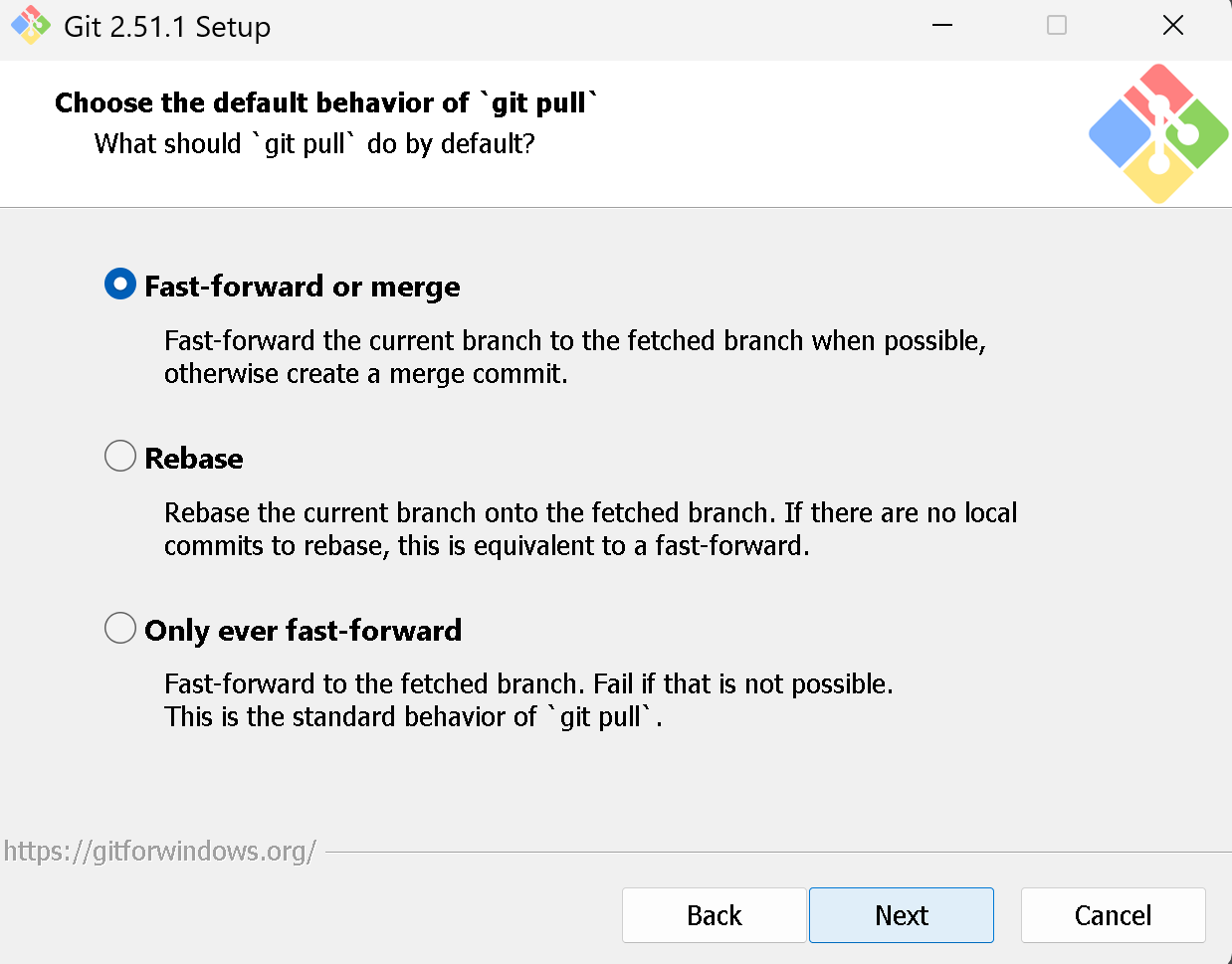Click the Rebase option description text

click(x=590, y=529)
